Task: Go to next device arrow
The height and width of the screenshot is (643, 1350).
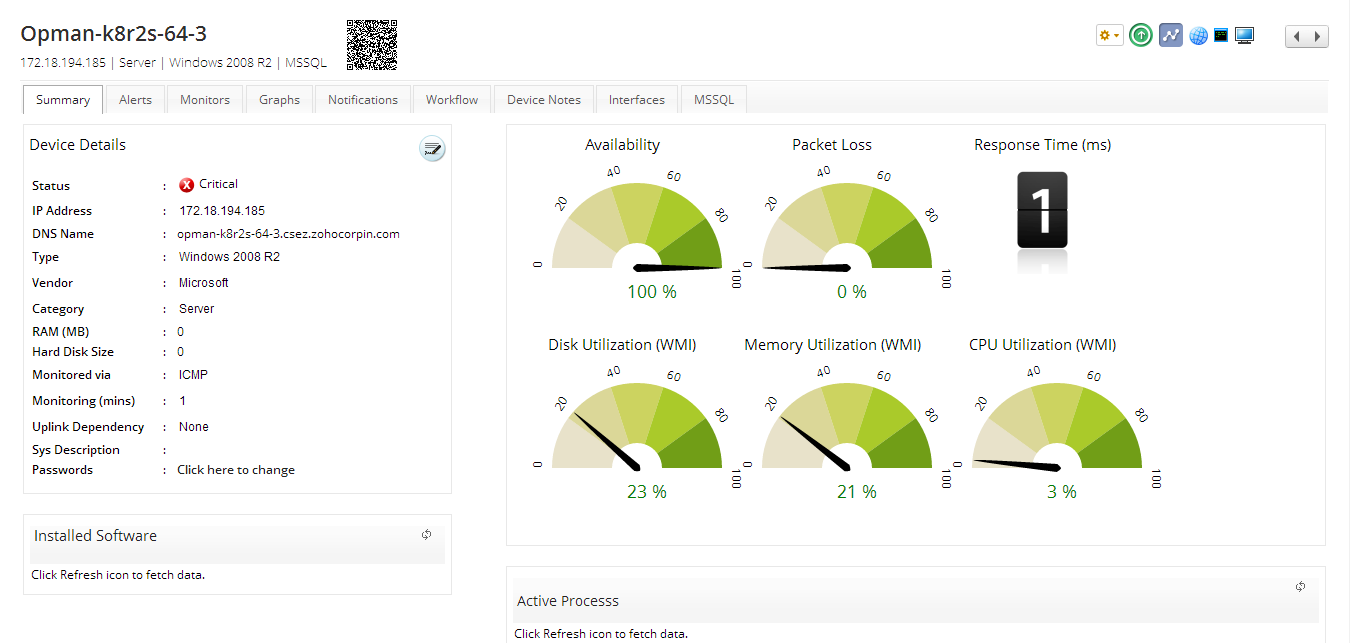Action: pyautogui.click(x=1318, y=36)
